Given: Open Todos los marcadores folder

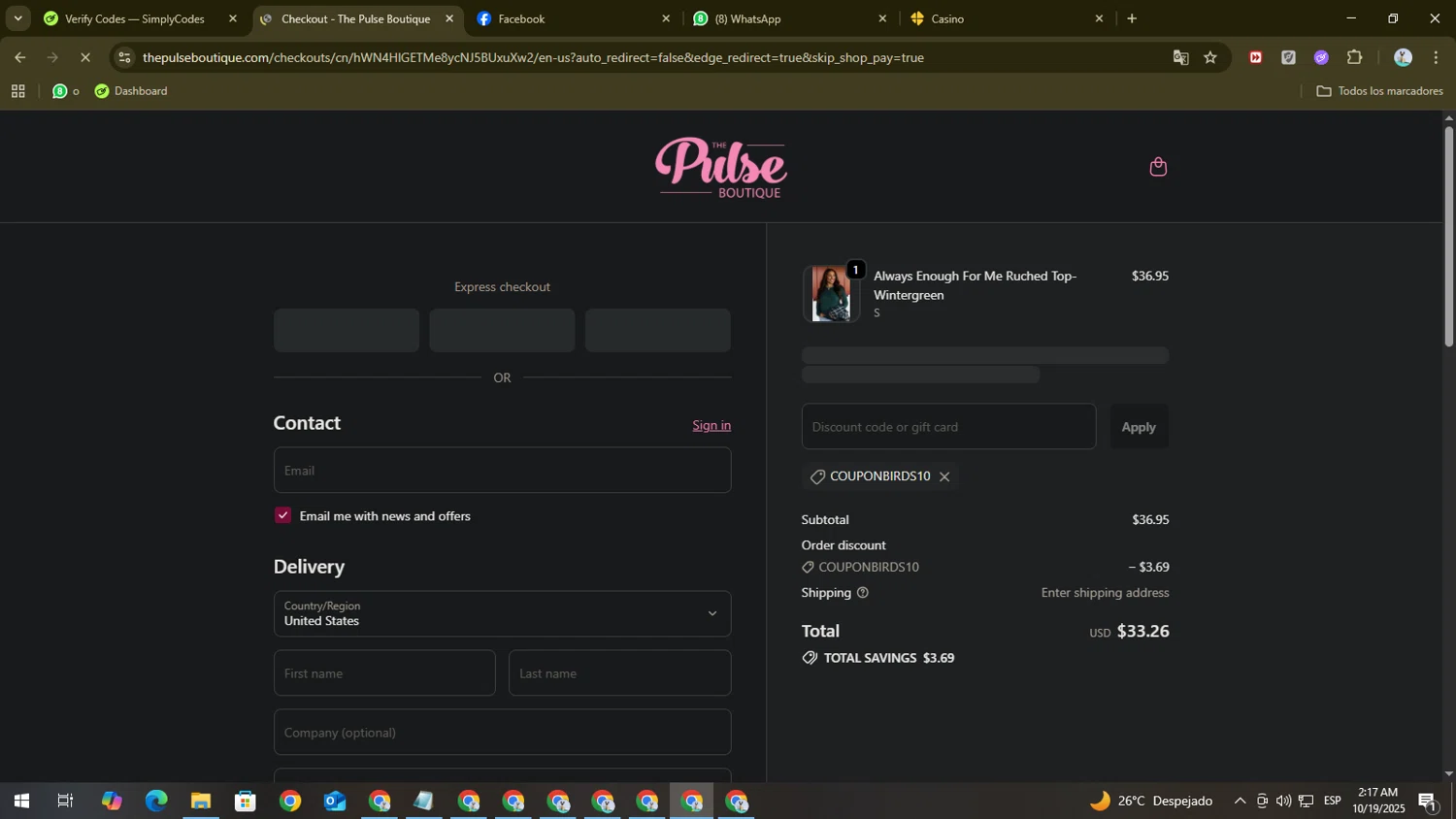Looking at the screenshot, I should tap(1379, 91).
